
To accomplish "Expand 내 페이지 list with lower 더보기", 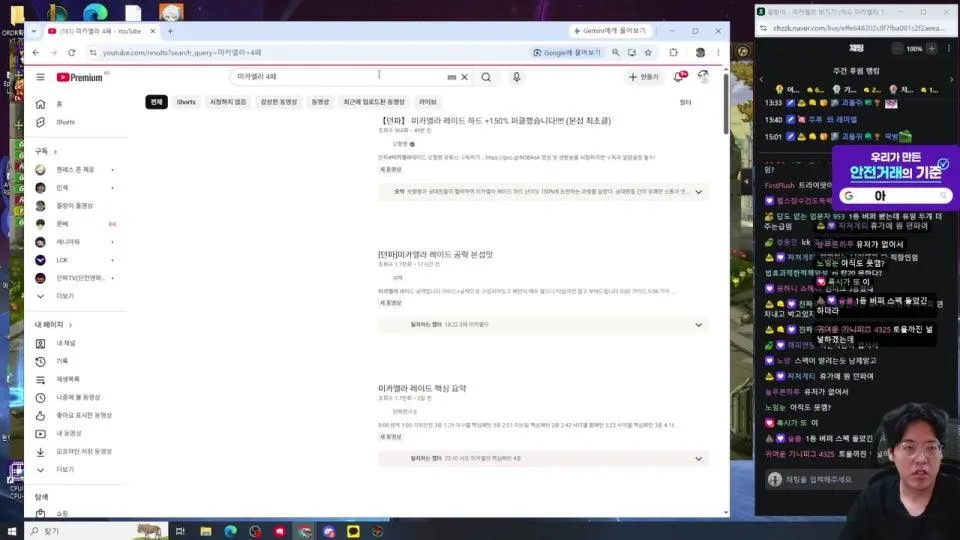I will 64,470.
